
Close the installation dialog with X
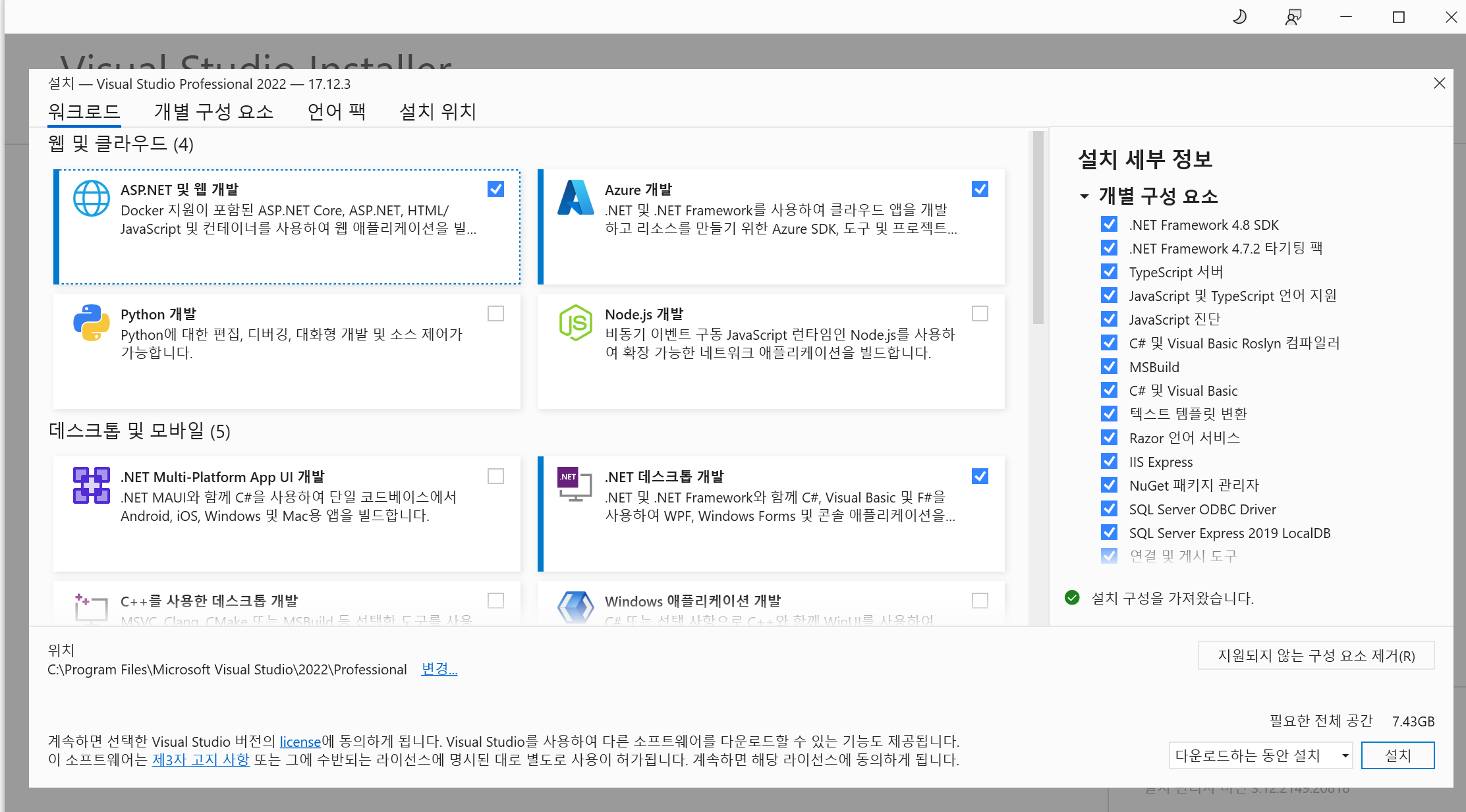[x=1439, y=83]
